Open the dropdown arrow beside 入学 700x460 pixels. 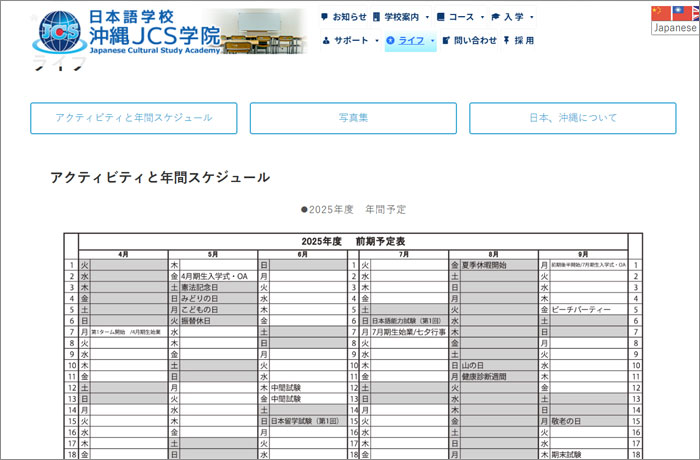(x=531, y=17)
